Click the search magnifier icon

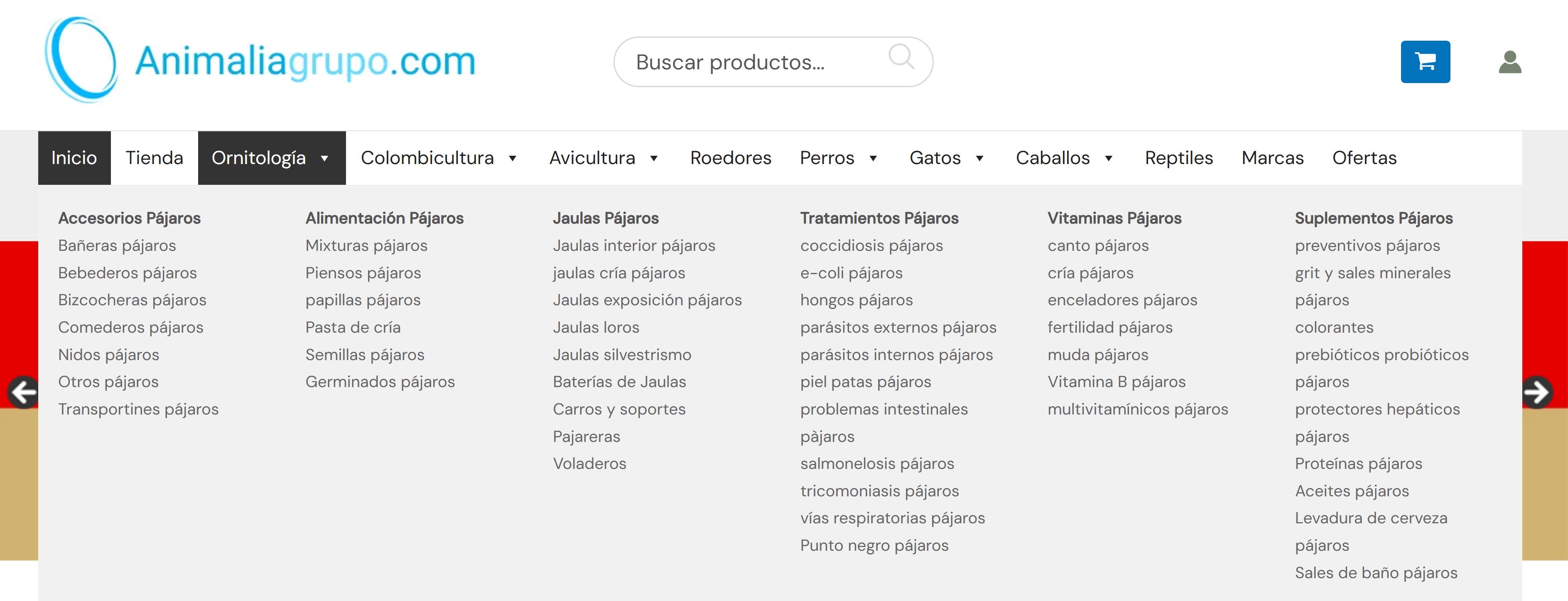click(901, 56)
